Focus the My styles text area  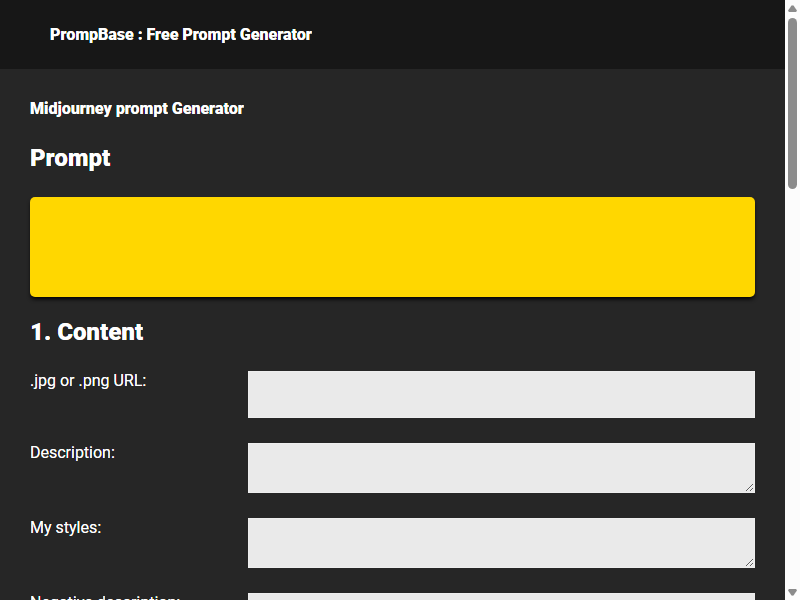(x=501, y=543)
